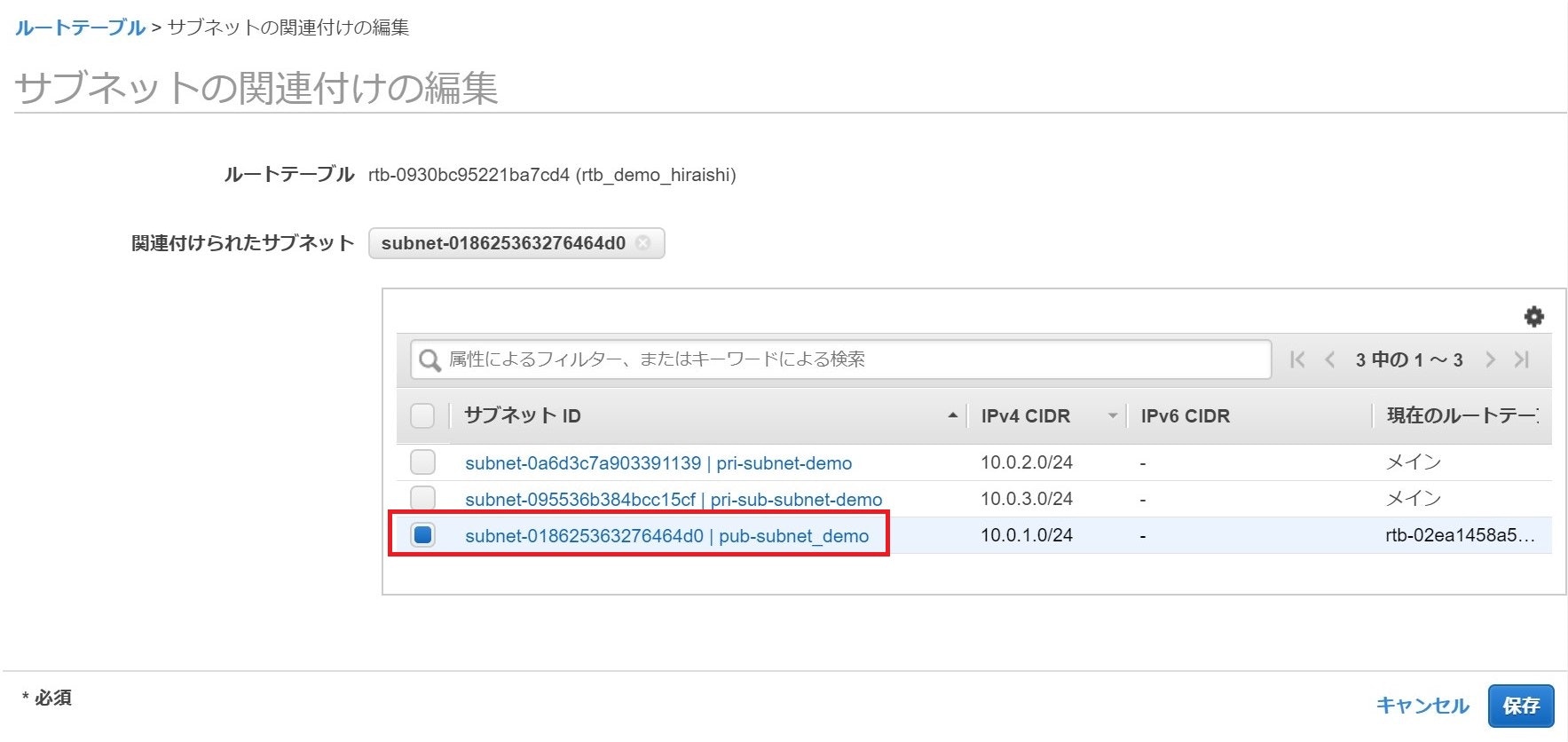Click the 現在のルートテーブル column header

(1462, 415)
